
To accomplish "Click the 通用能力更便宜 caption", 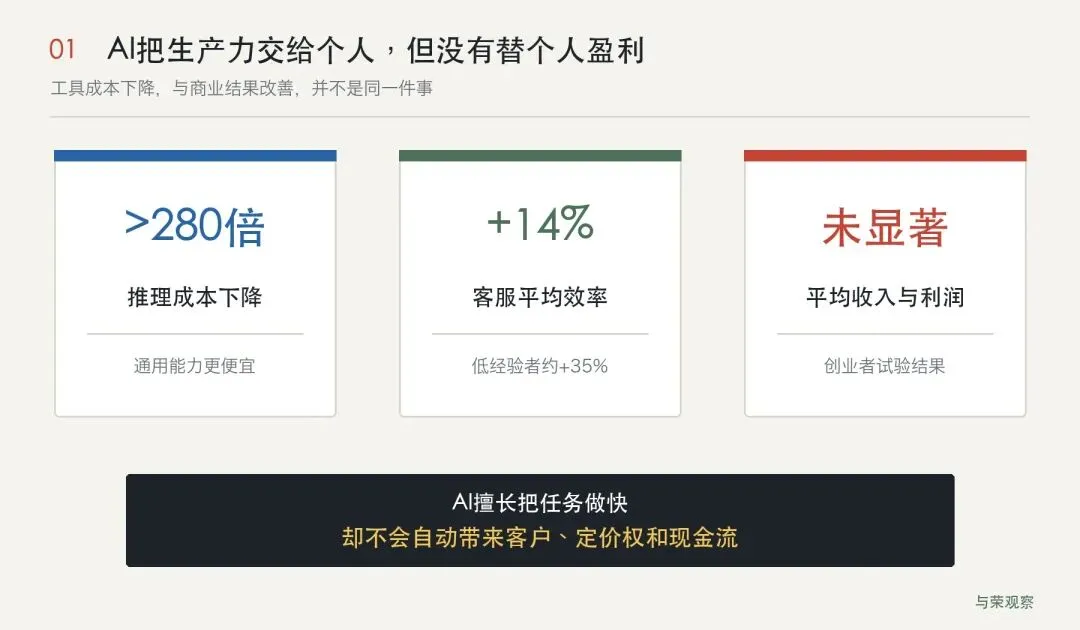I will coord(195,366).
